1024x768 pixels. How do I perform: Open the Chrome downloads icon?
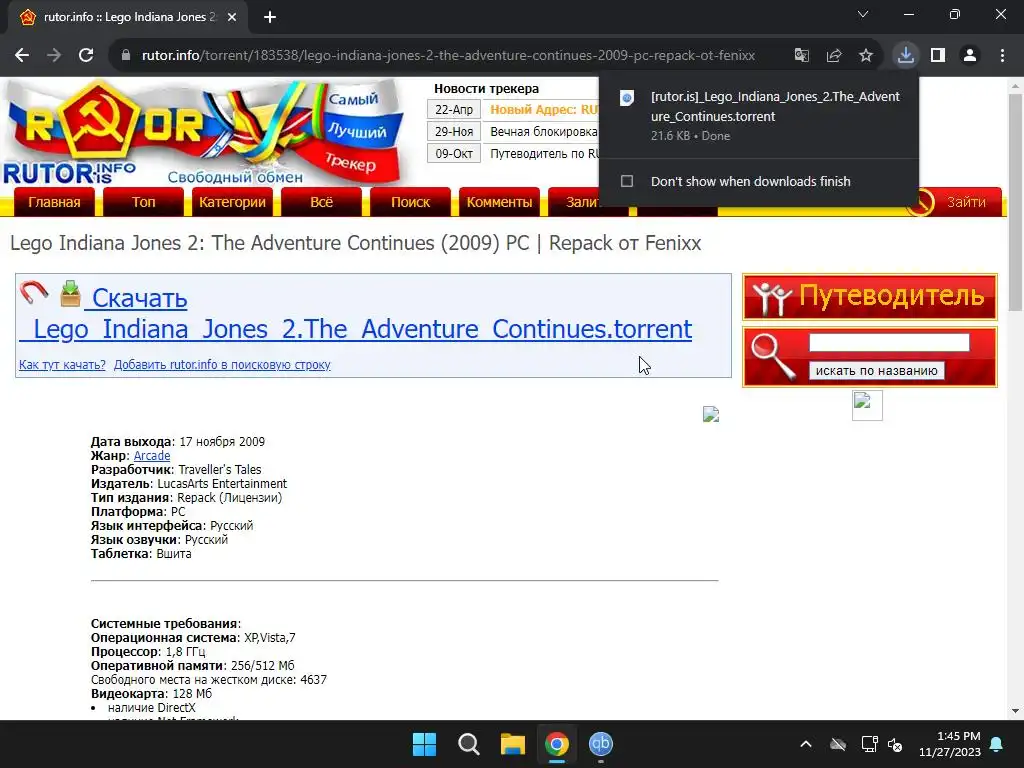tap(906, 55)
